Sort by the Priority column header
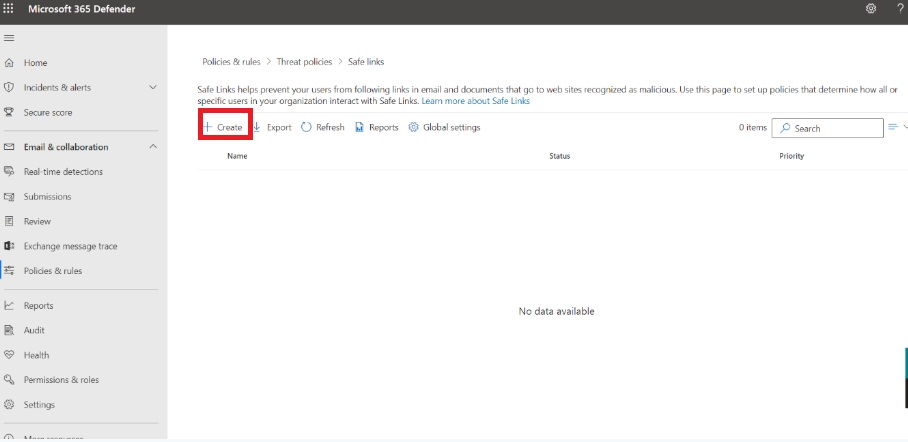This screenshot has height=442, width=908. tap(792, 156)
